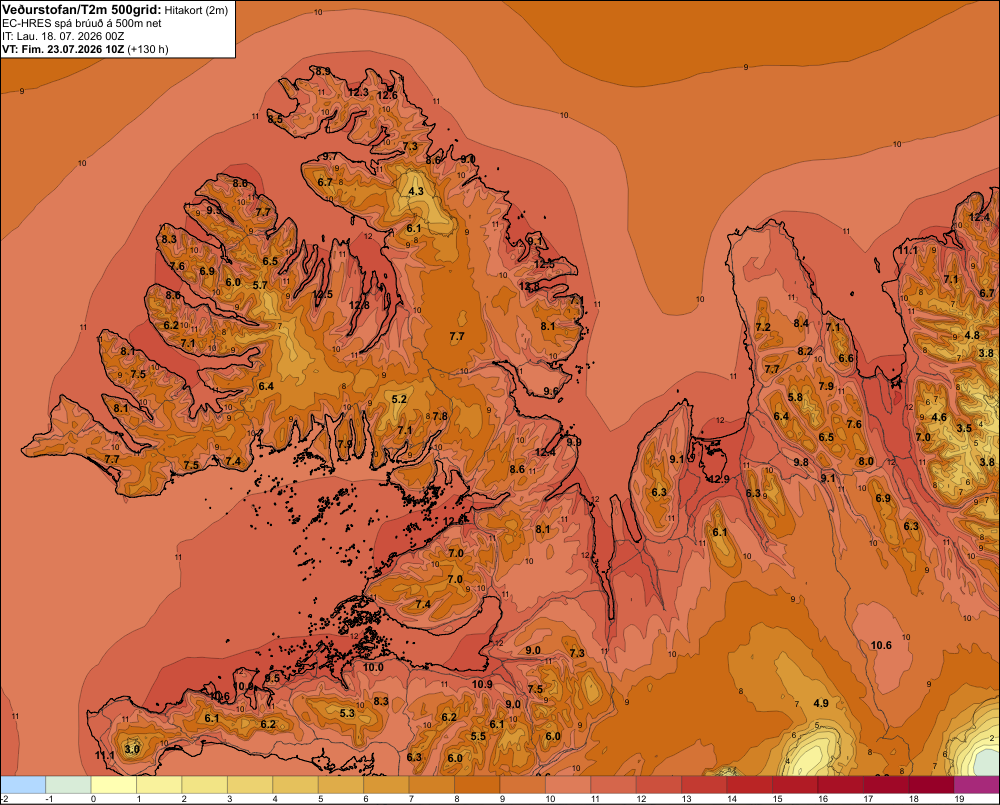
Task: Click the 'Hitakort (2m)' label in the header
Action: tap(196, 10)
